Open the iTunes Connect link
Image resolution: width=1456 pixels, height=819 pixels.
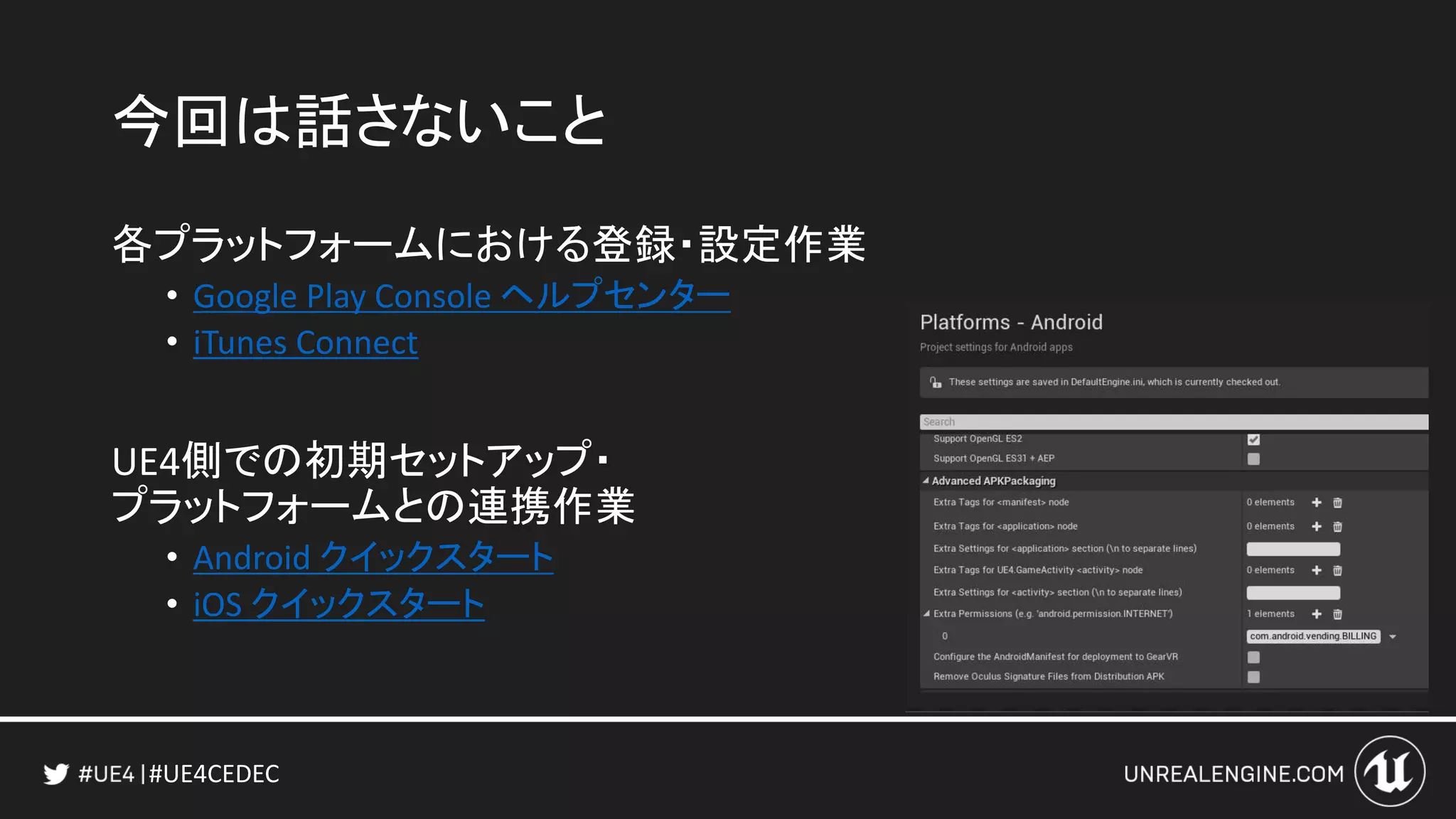click(x=306, y=343)
